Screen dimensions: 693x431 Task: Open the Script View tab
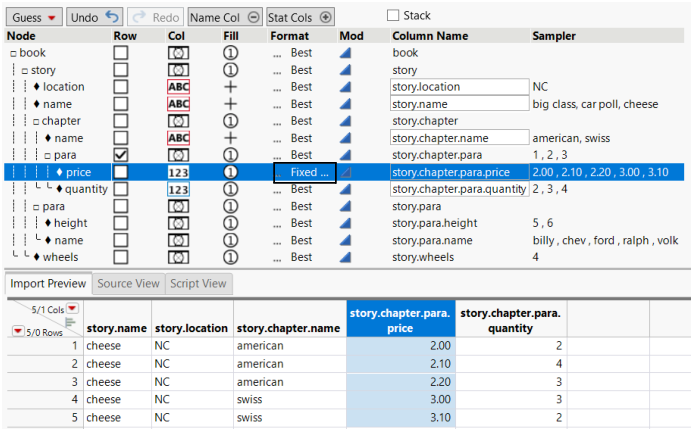point(199,283)
